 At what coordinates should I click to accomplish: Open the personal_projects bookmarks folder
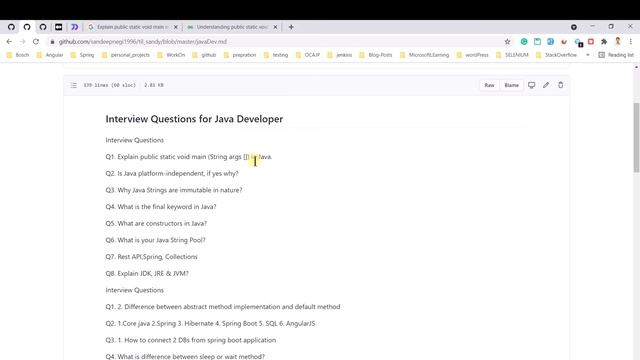tap(126, 55)
